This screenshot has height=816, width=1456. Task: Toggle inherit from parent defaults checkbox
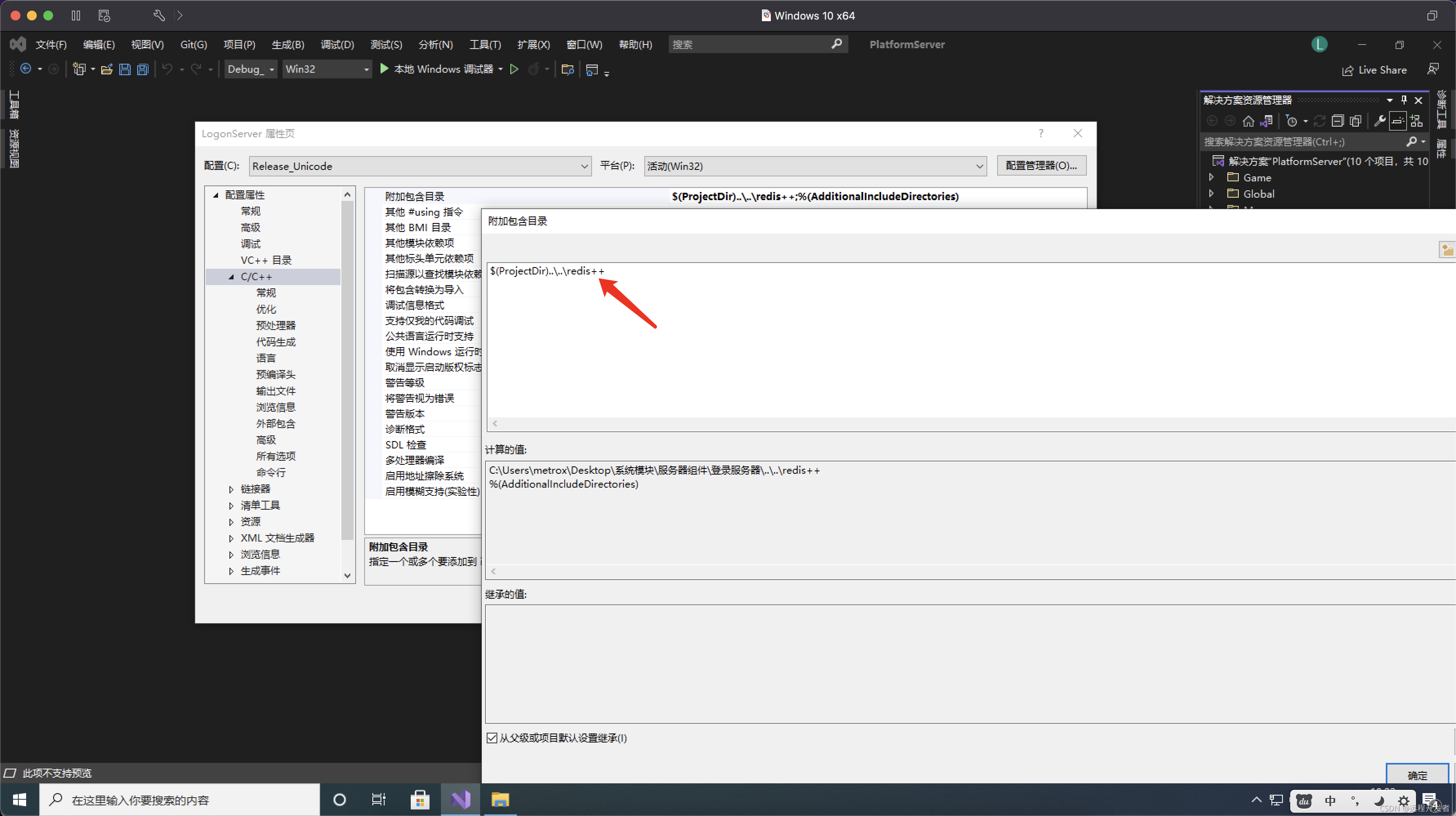(x=492, y=738)
